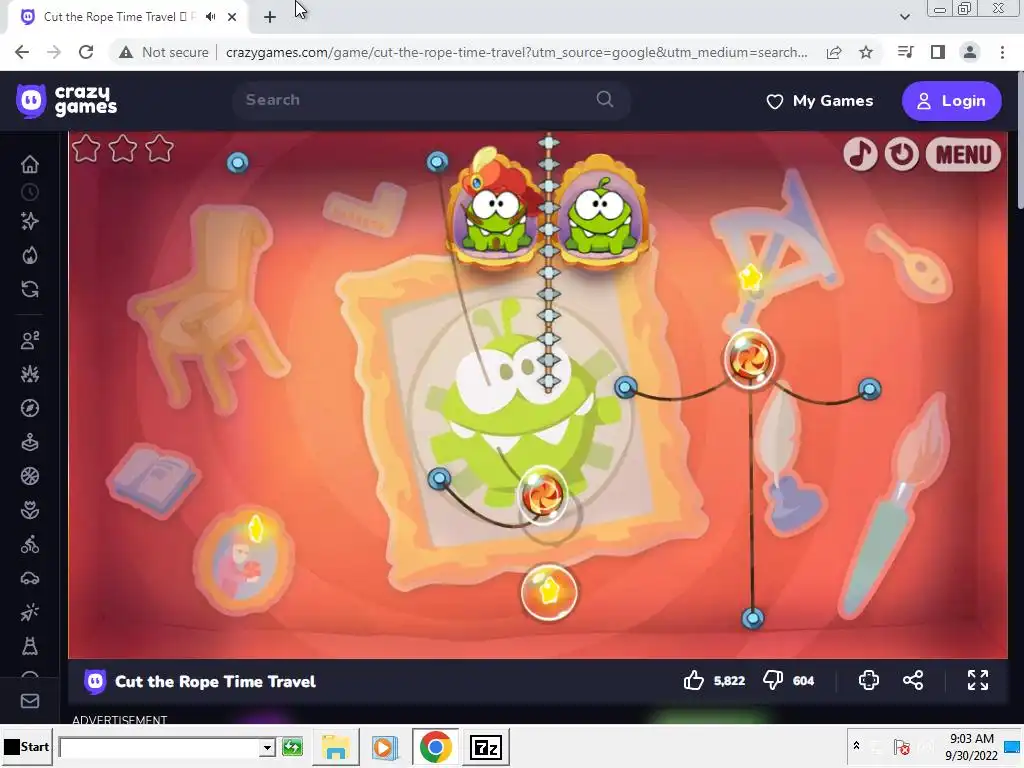
Task: Select the address bar URL
Action: point(516,52)
